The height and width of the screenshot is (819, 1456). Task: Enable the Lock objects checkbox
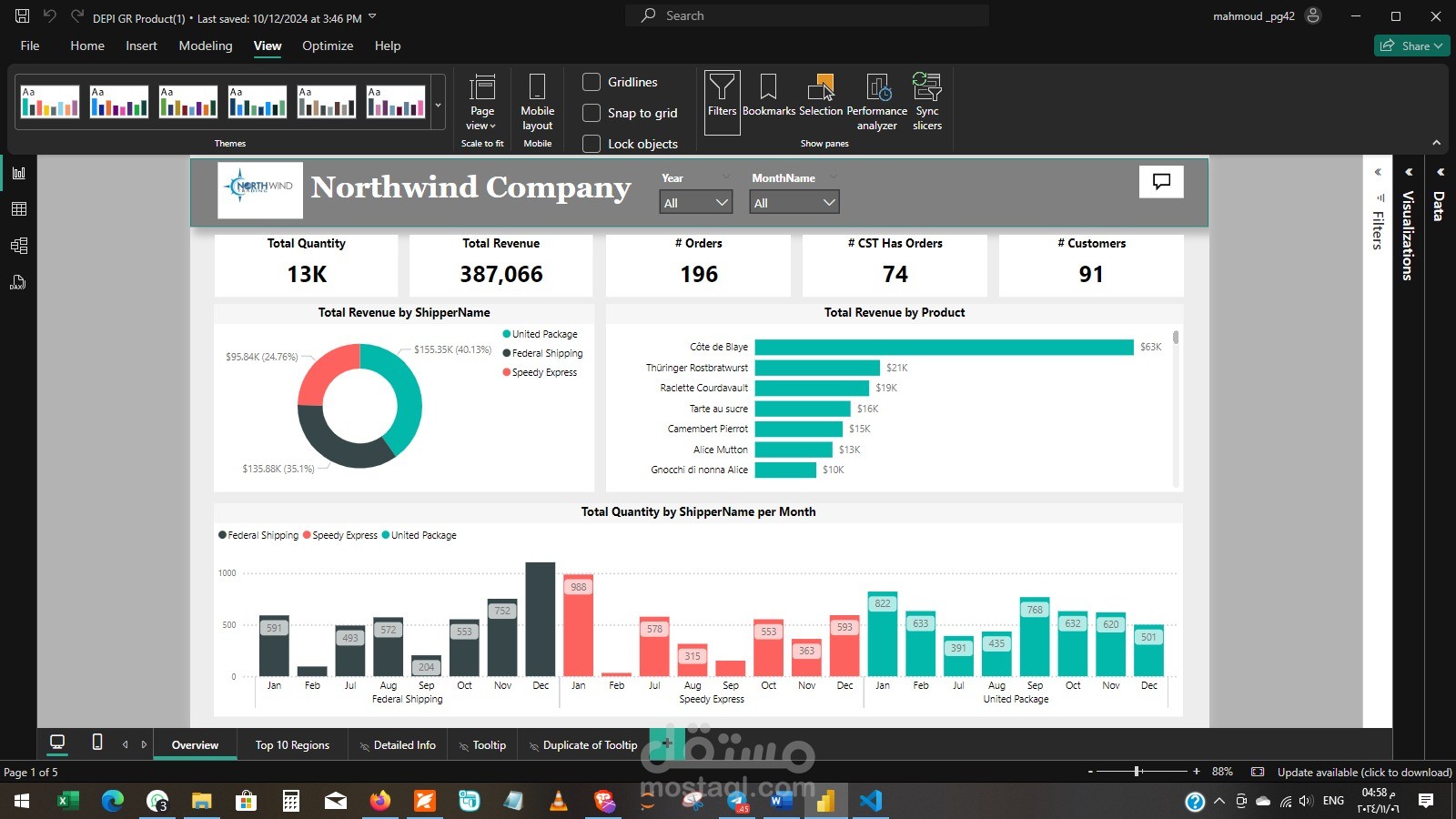591,144
